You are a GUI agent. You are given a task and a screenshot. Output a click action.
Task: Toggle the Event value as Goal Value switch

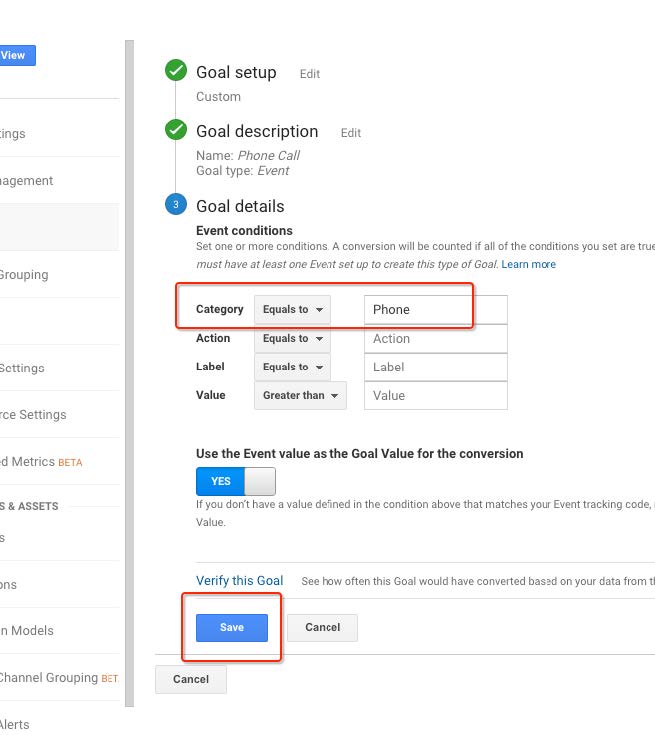pos(235,481)
